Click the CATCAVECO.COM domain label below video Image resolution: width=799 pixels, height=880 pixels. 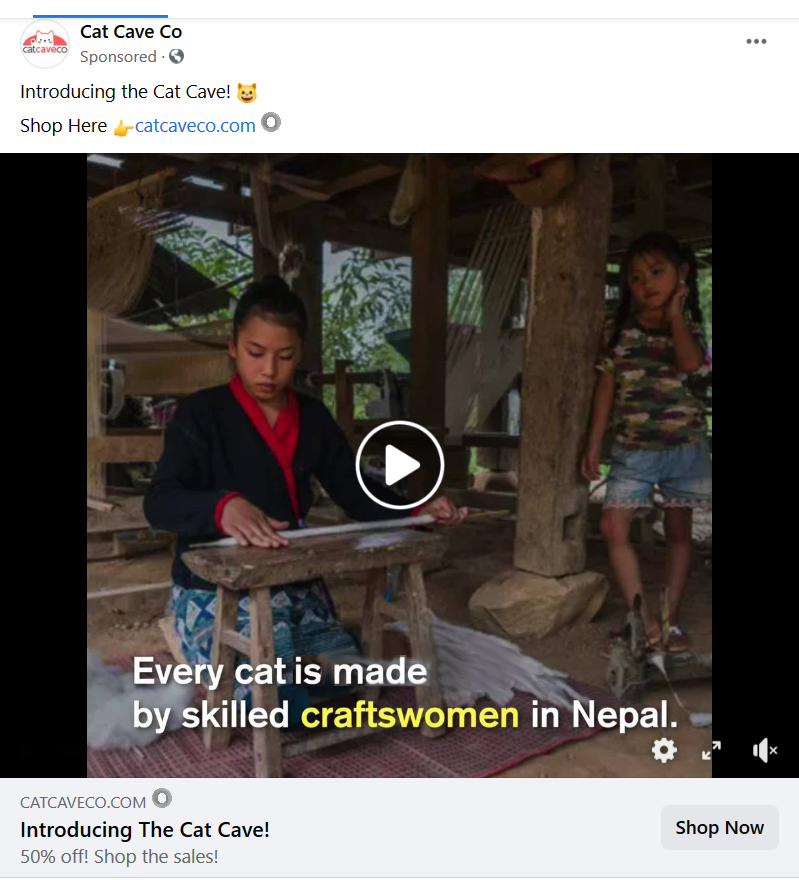[x=83, y=802]
